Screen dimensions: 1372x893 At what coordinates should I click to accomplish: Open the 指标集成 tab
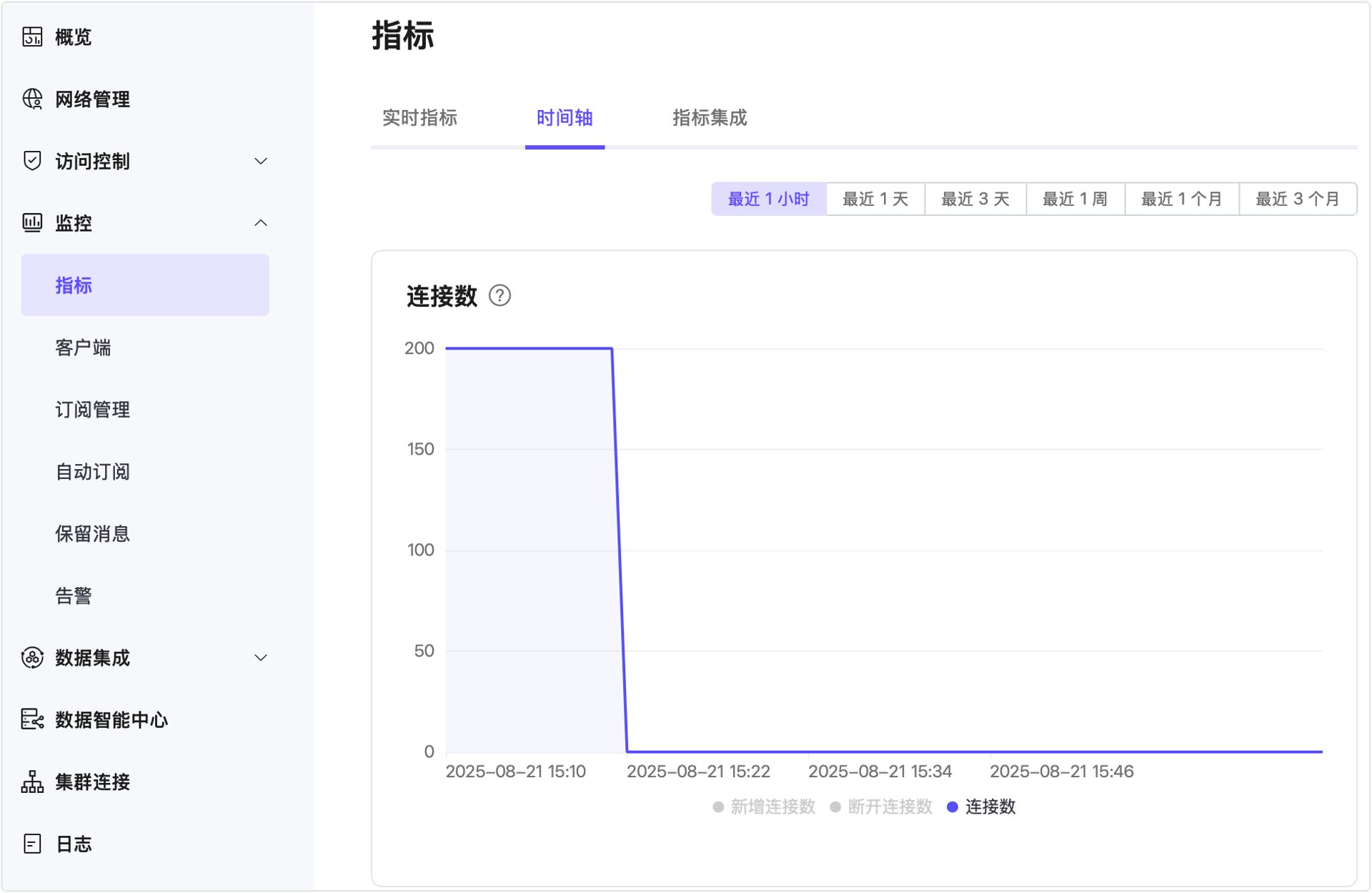coord(709,119)
